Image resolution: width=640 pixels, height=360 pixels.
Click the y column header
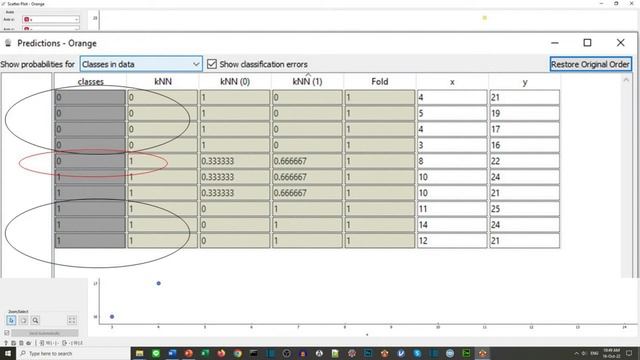tap(524, 82)
